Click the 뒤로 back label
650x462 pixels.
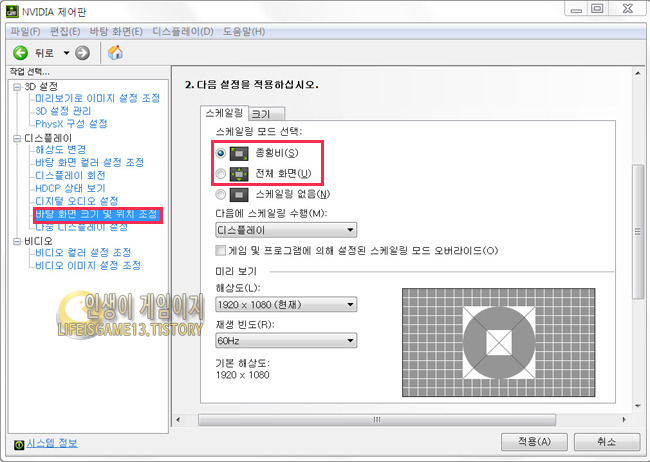tap(44, 53)
